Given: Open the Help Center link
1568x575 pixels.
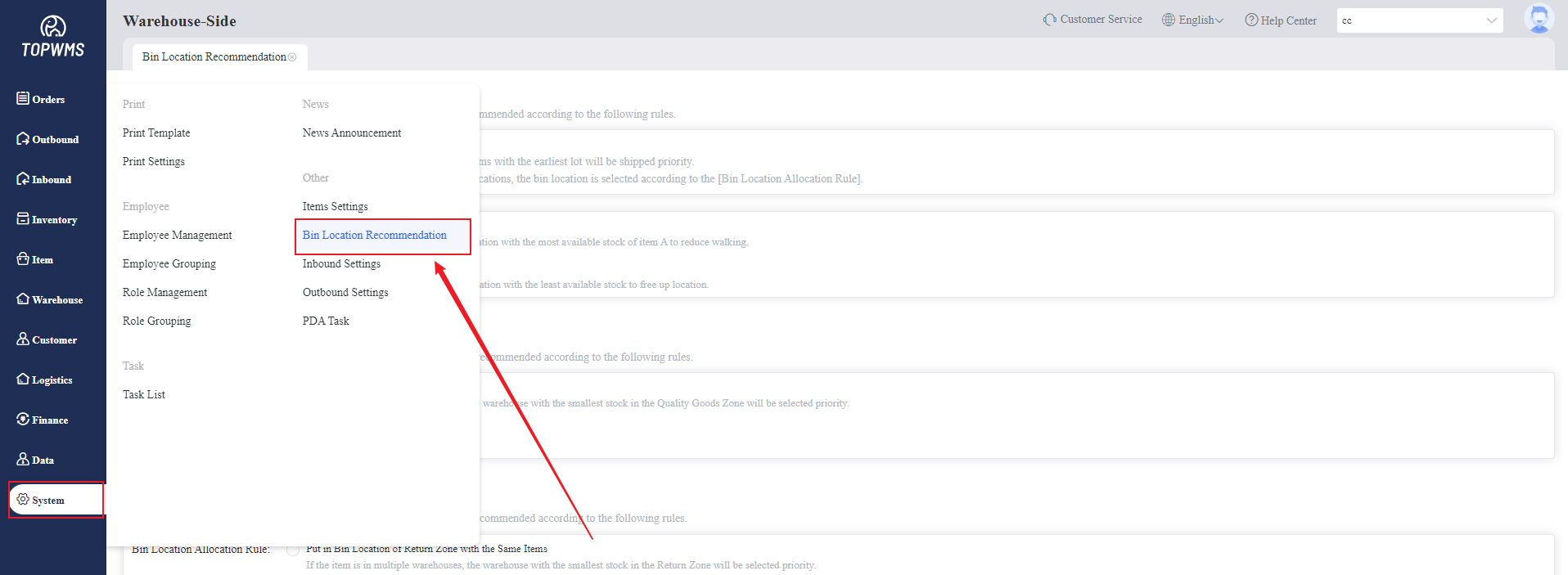Looking at the screenshot, I should [1281, 20].
